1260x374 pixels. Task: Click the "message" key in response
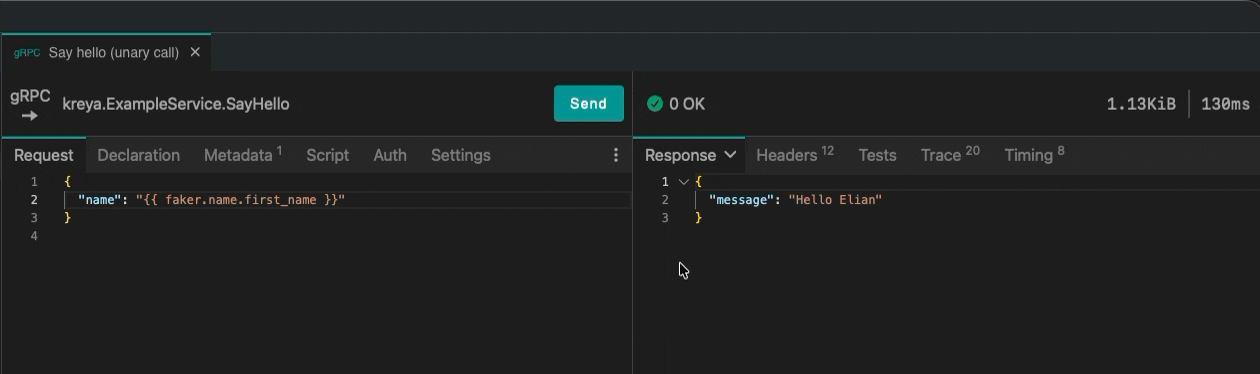[x=741, y=200]
